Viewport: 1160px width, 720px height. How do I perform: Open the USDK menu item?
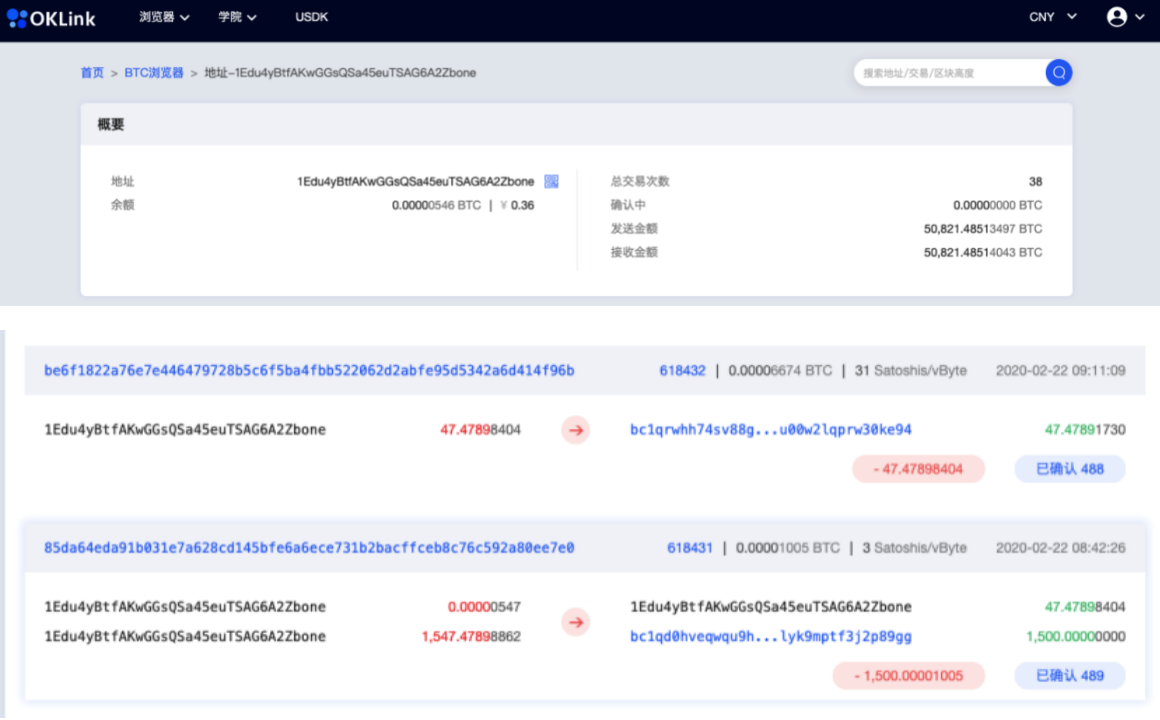312,17
